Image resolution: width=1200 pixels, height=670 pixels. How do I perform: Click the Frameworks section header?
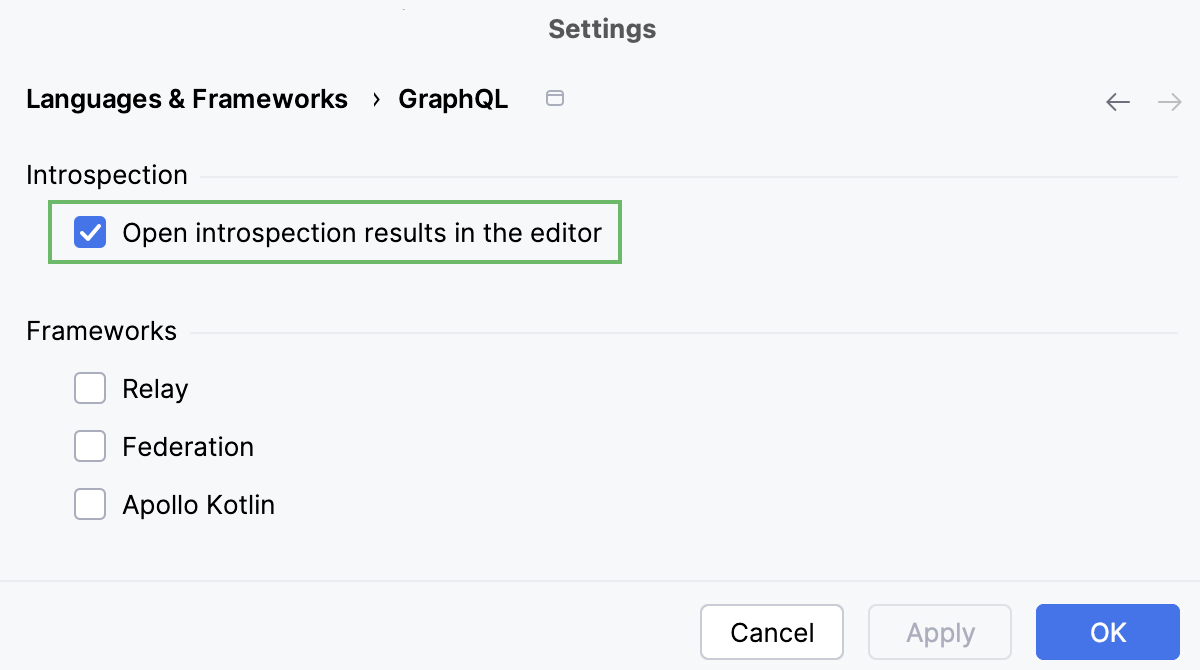coord(102,331)
